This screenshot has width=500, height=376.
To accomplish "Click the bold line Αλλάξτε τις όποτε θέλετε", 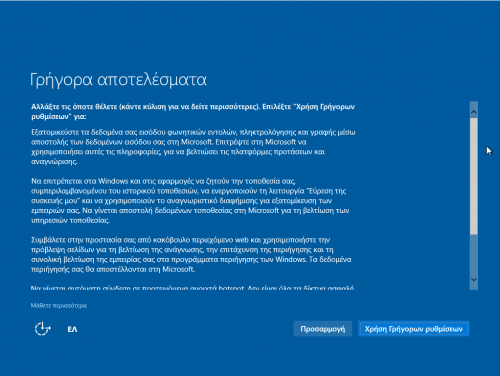I will (193, 111).
